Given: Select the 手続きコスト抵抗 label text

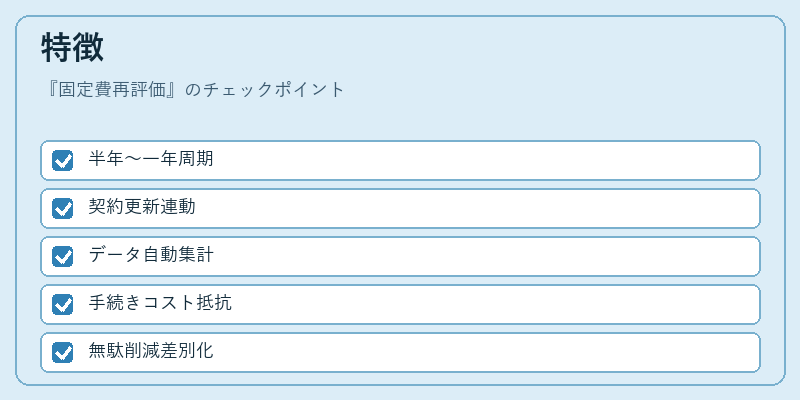Looking at the screenshot, I should 160,303.
